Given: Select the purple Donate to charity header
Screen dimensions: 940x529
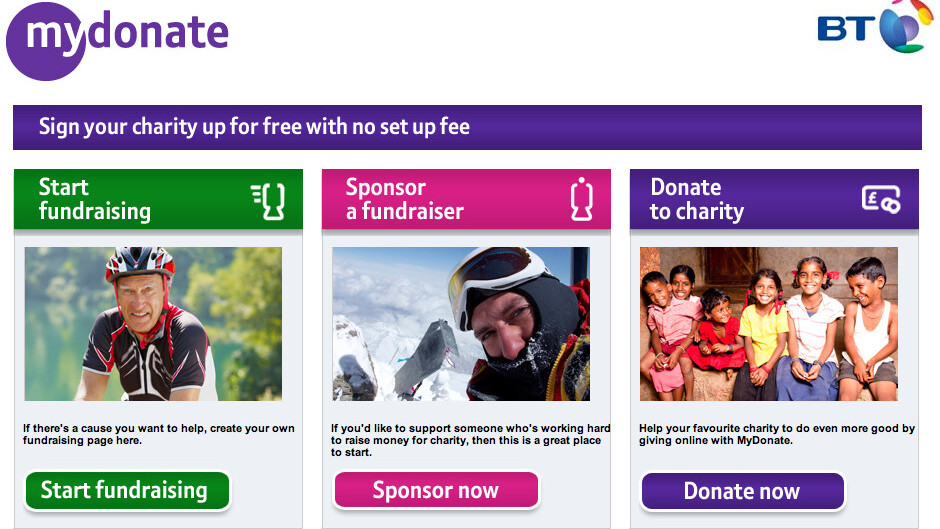Looking at the screenshot, I should pyautogui.click(x=774, y=199).
